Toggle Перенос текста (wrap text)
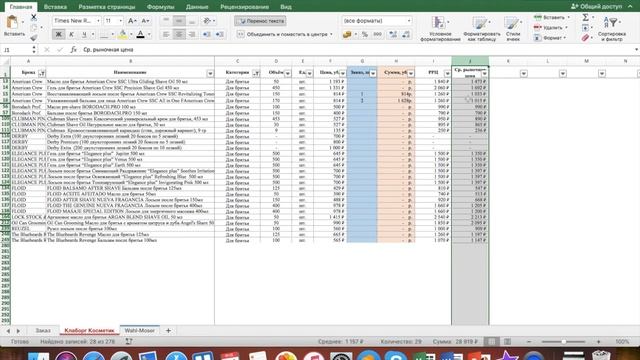Screen dimensions: 640x360 260,21
